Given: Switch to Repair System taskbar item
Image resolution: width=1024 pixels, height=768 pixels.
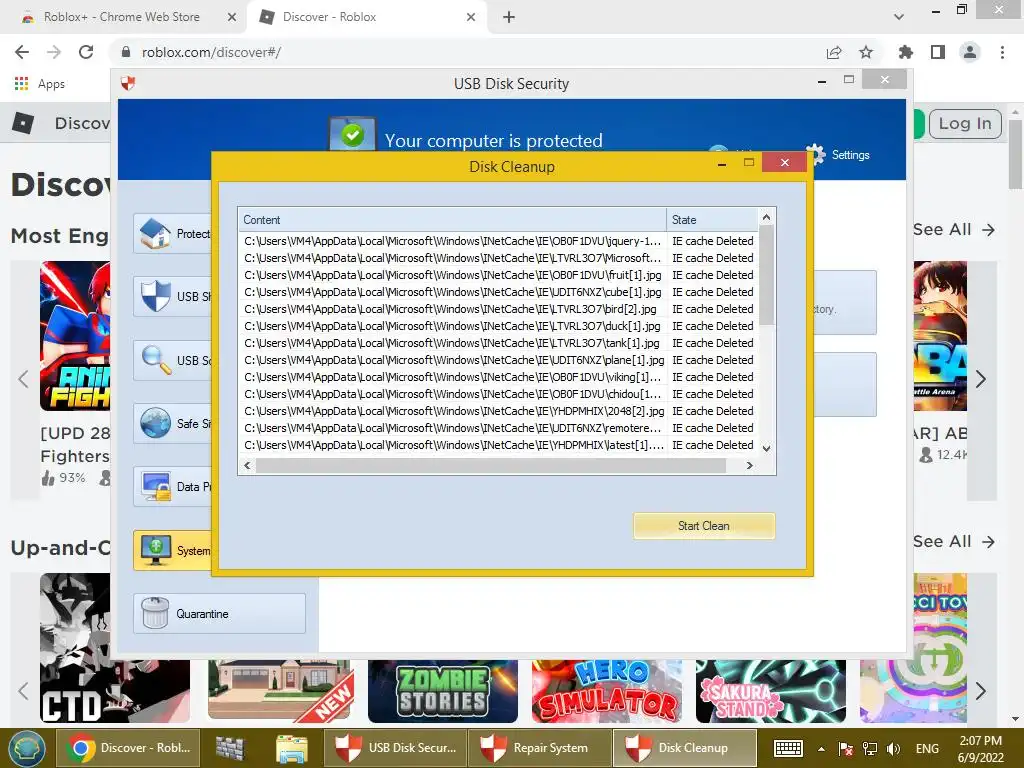Looking at the screenshot, I should tap(538, 748).
